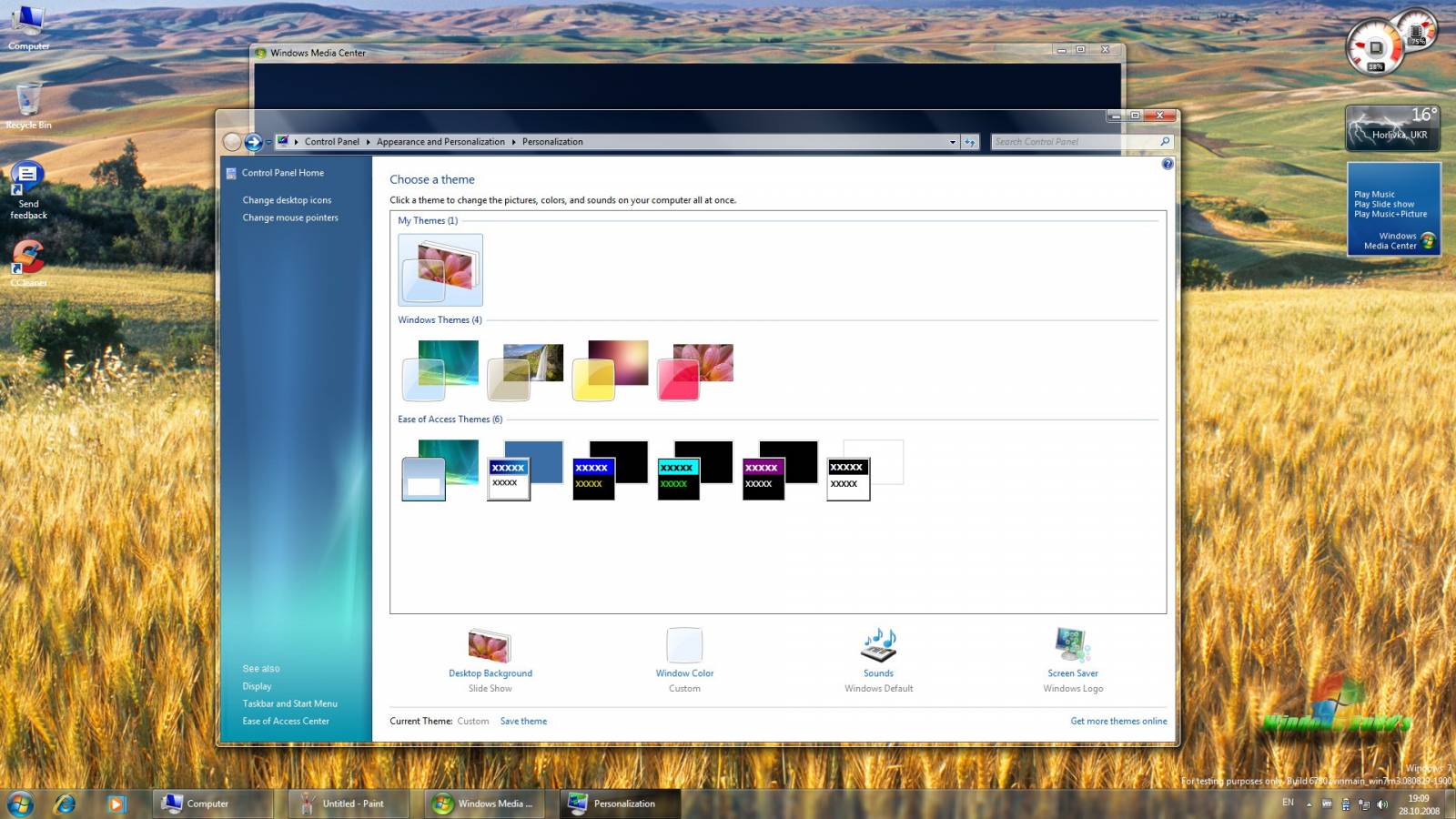Open Ease of Access Center link
This screenshot has width=1456, height=819.
286,721
